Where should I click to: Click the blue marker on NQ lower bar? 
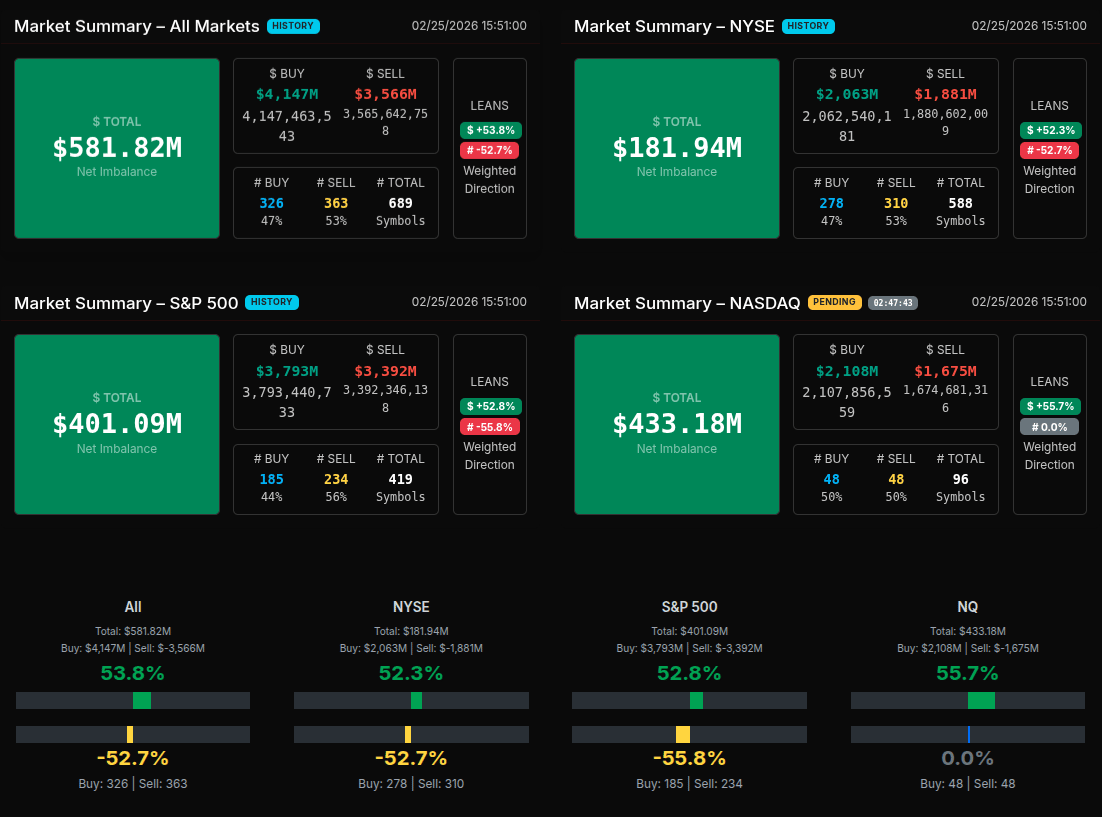point(968,734)
